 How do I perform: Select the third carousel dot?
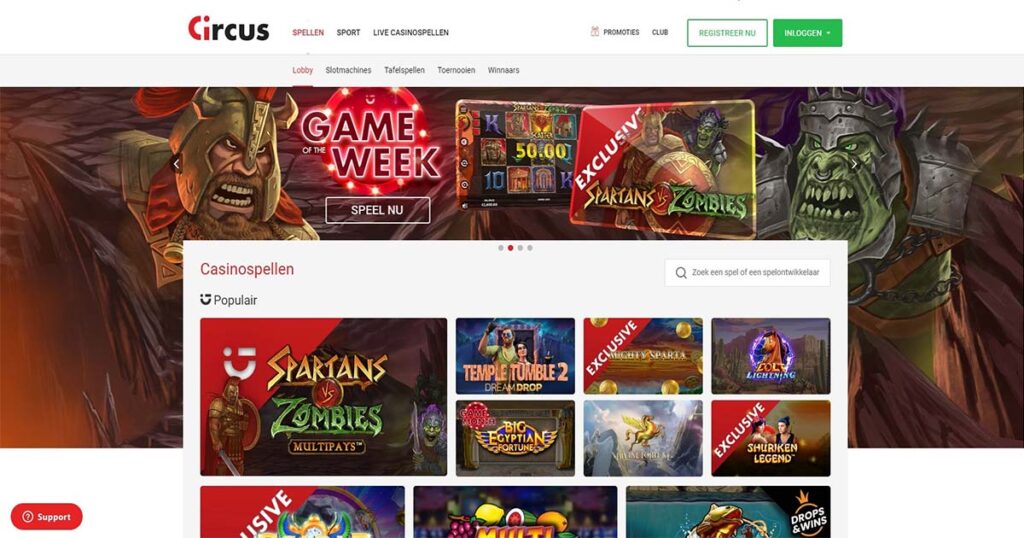(x=520, y=248)
